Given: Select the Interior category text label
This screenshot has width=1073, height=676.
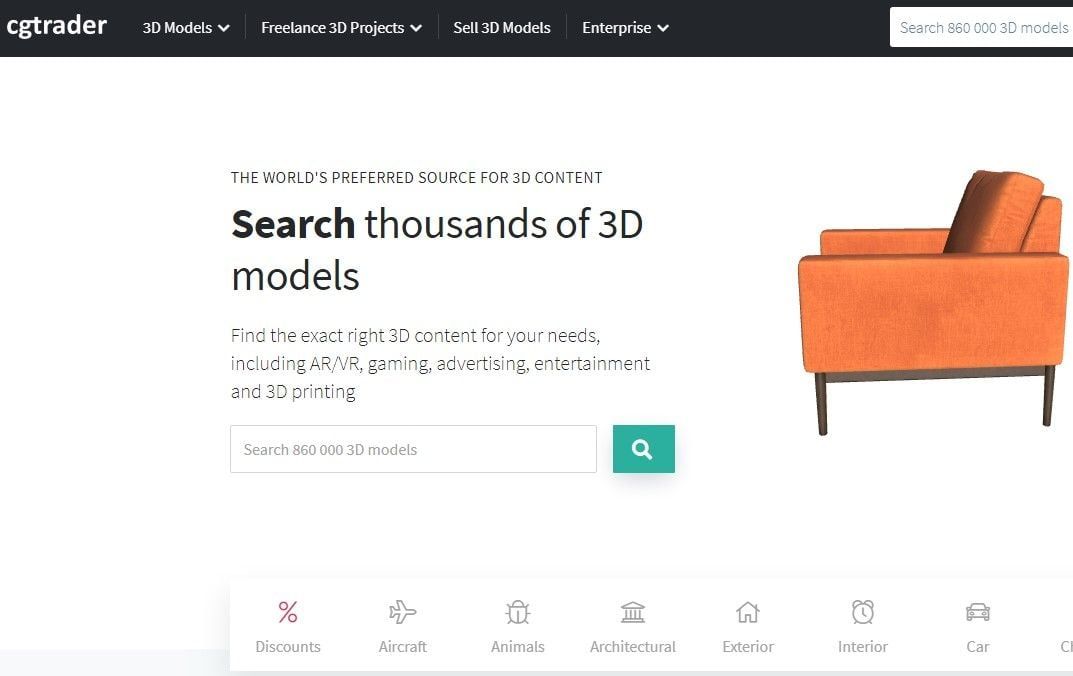Looking at the screenshot, I should tap(863, 647).
